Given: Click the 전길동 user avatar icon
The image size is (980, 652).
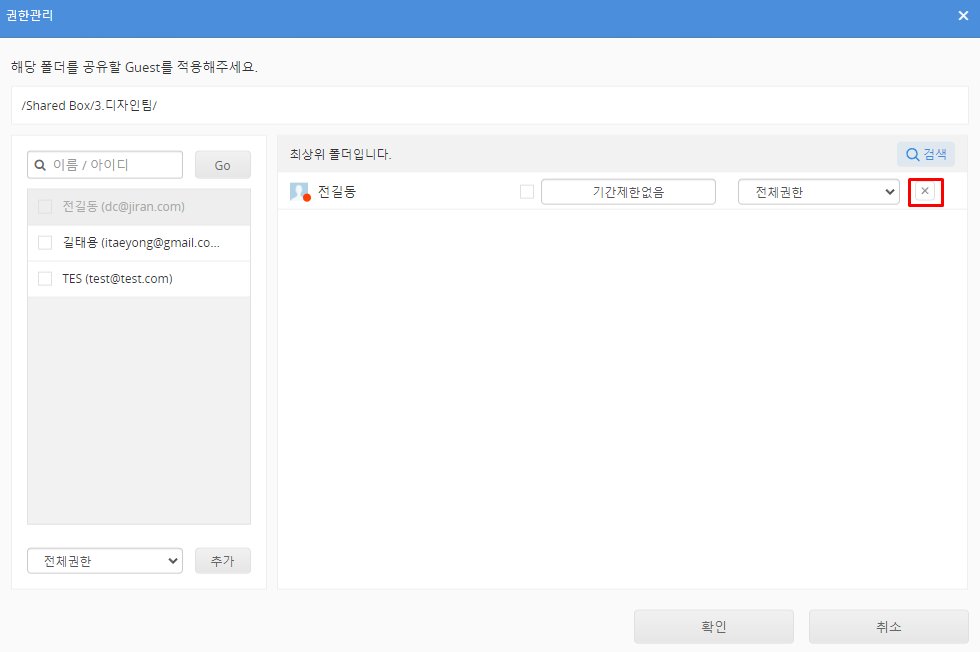Looking at the screenshot, I should tap(299, 192).
